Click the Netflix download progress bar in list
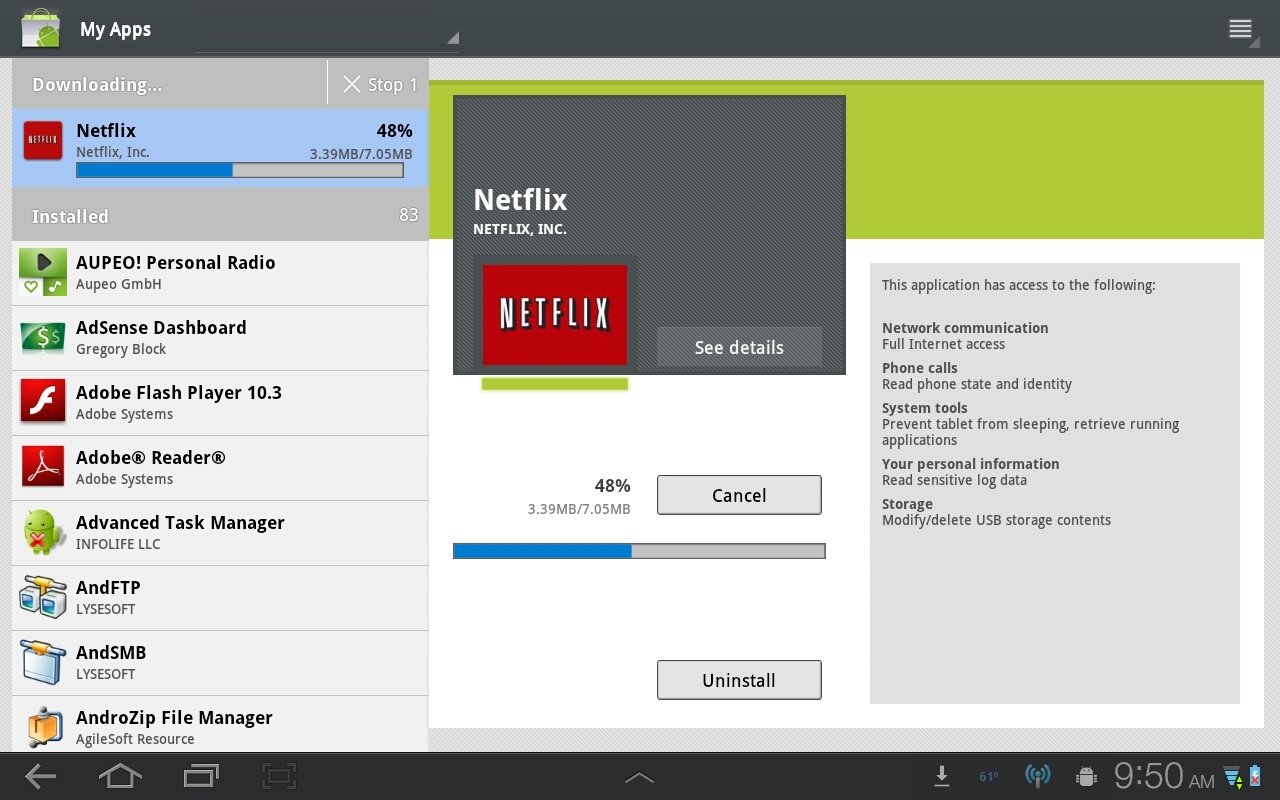Viewport: 1280px width, 800px height. tap(240, 171)
